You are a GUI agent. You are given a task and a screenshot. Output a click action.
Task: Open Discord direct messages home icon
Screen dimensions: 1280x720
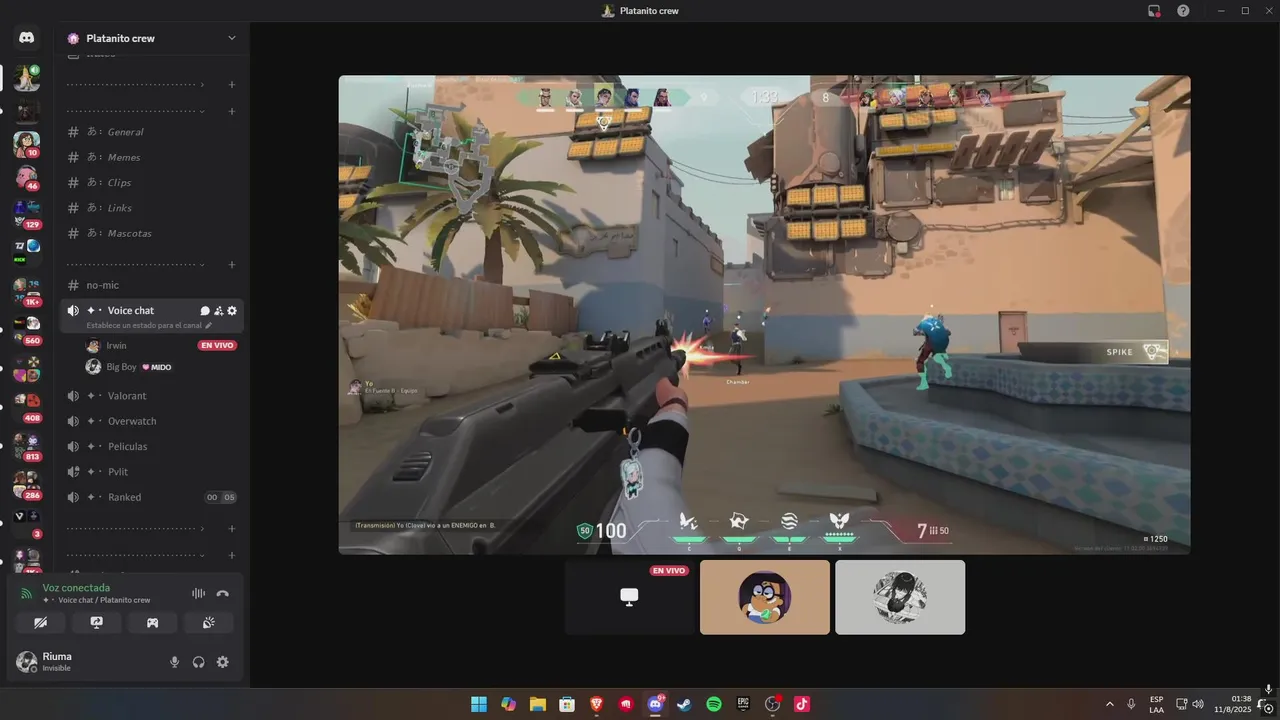[x=27, y=38]
